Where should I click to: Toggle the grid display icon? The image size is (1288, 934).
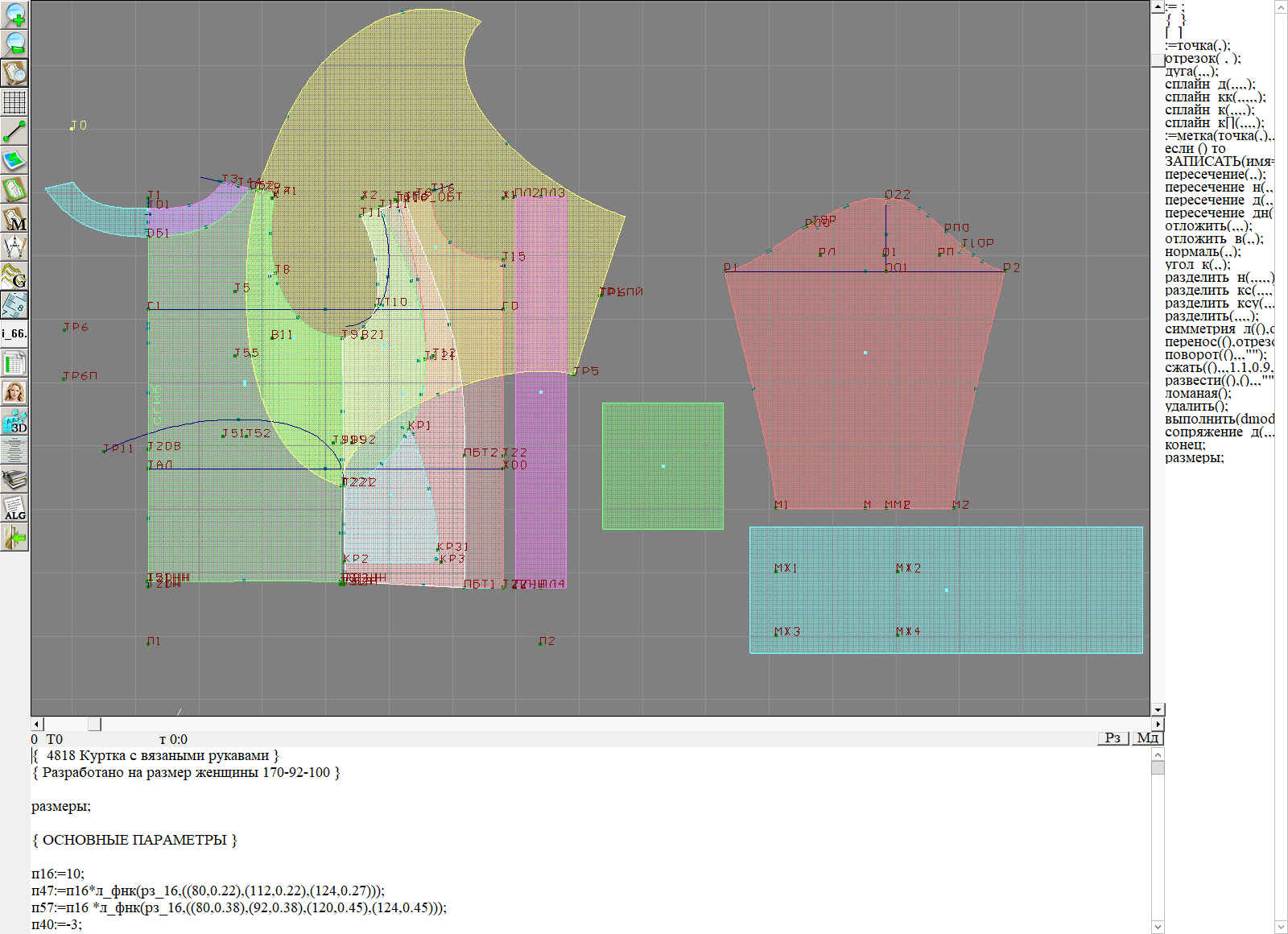(14, 102)
